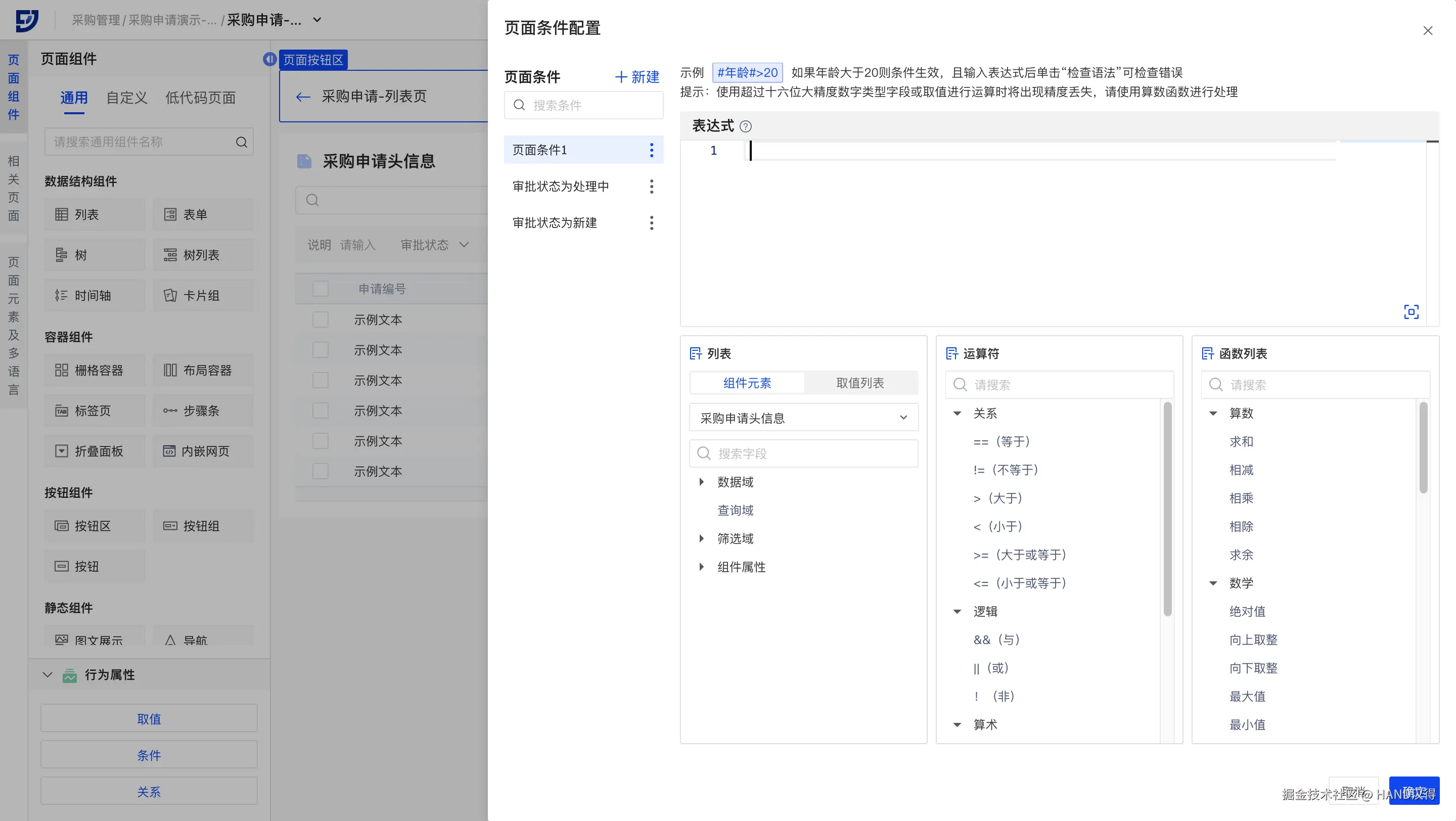Click the panel collapse icon beside 页面组件
The width and height of the screenshot is (1456, 821).
(269, 59)
